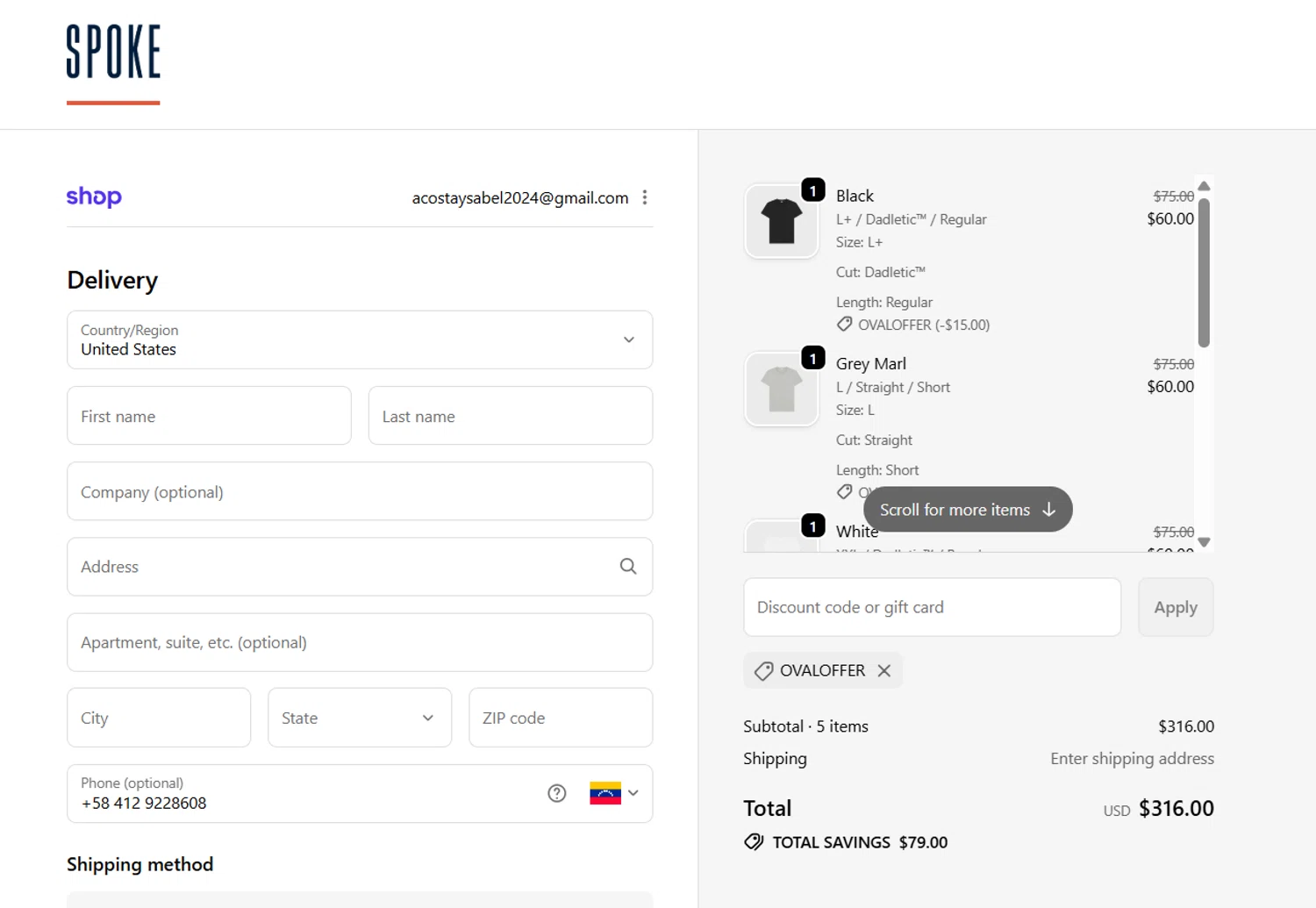Click the order list scroll up arrow
This screenshot has width=1316, height=908.
pos(1205,186)
